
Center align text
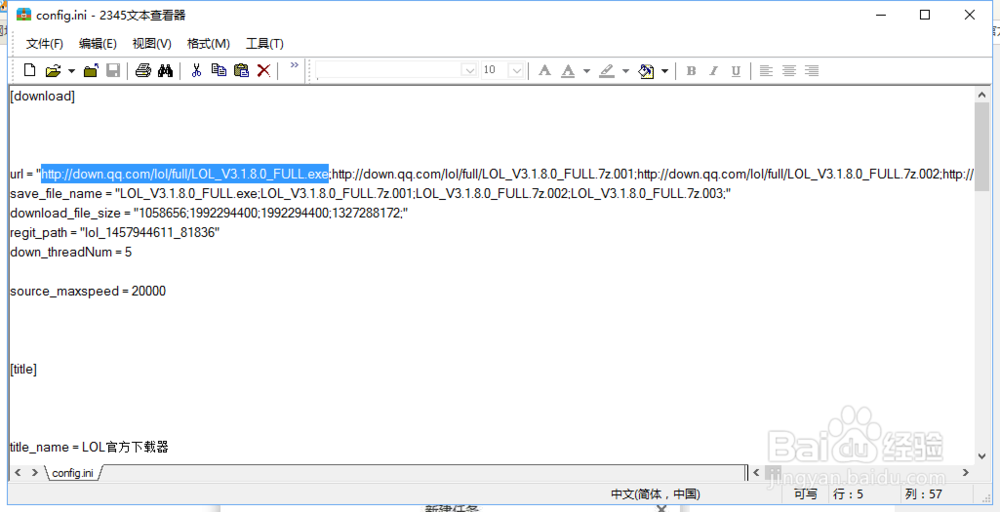click(x=789, y=71)
